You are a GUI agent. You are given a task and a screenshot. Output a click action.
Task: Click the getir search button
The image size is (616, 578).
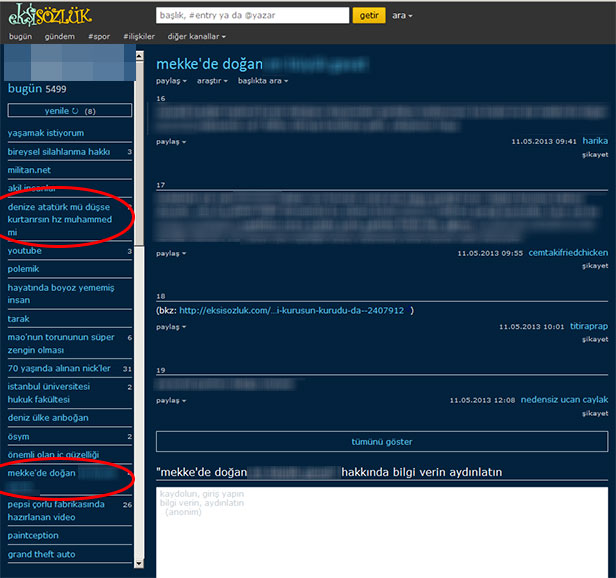point(369,16)
